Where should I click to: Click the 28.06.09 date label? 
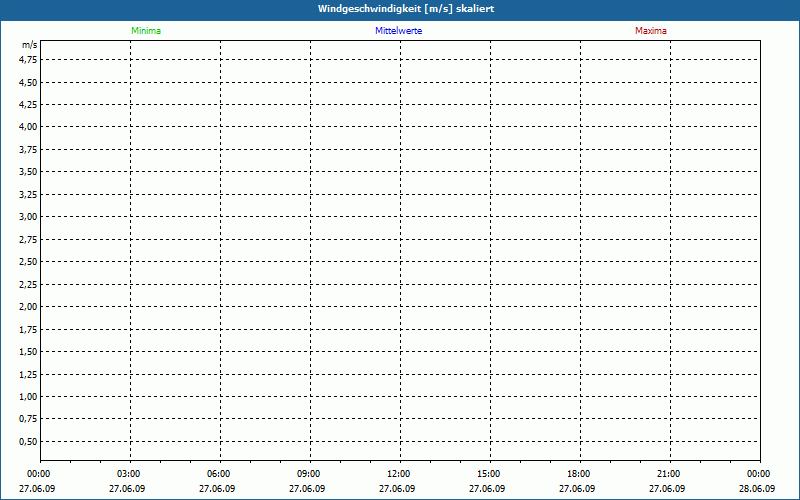[x=757, y=489]
